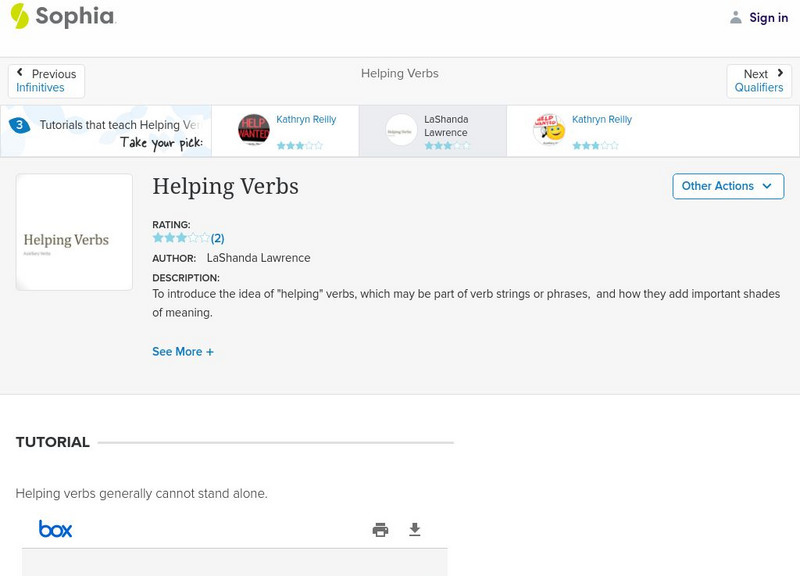The height and width of the screenshot is (576, 800).
Task: Go to Next lesson Qualifiers
Action: [x=759, y=81]
